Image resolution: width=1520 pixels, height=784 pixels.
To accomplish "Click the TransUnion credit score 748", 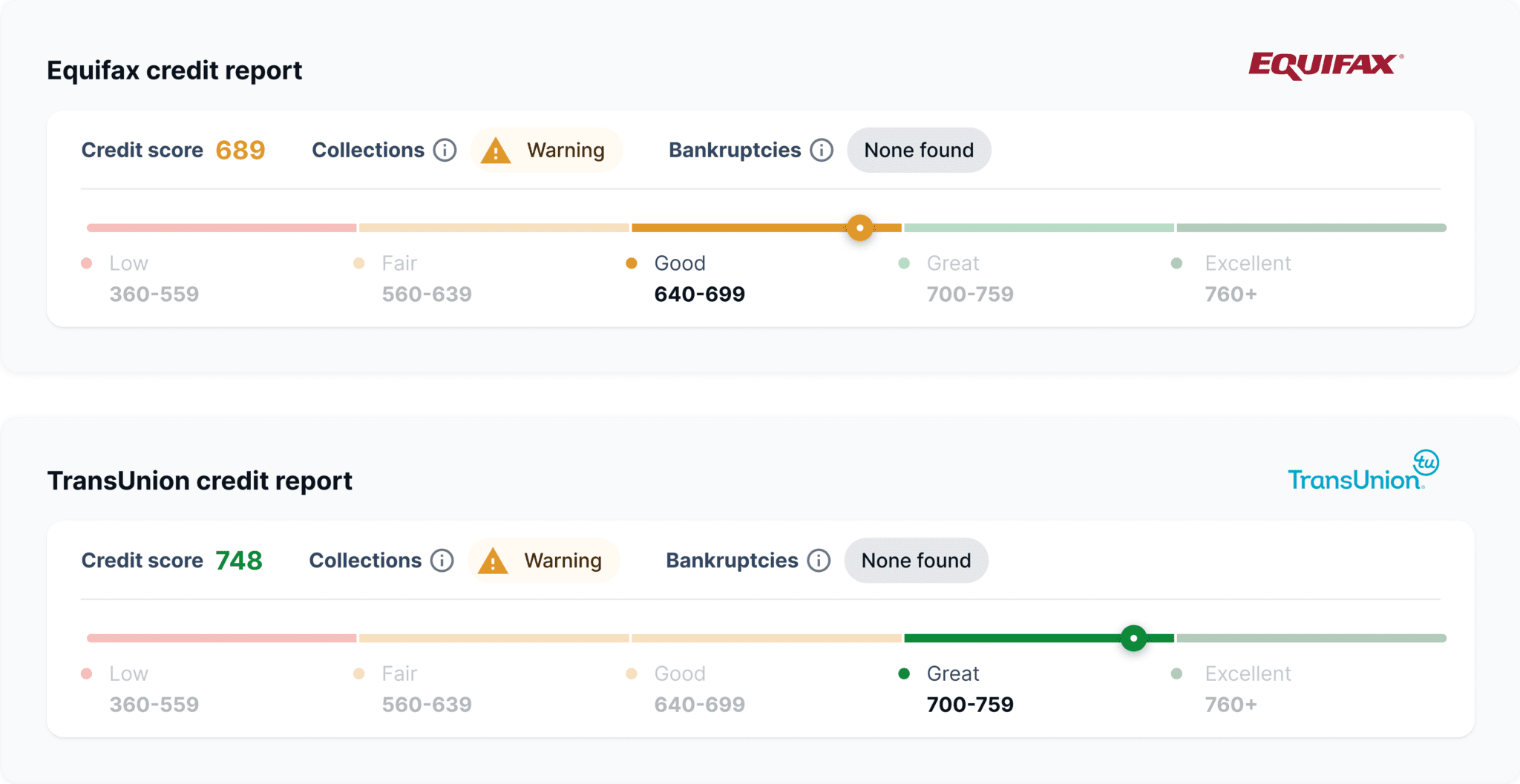I will coord(239,561).
